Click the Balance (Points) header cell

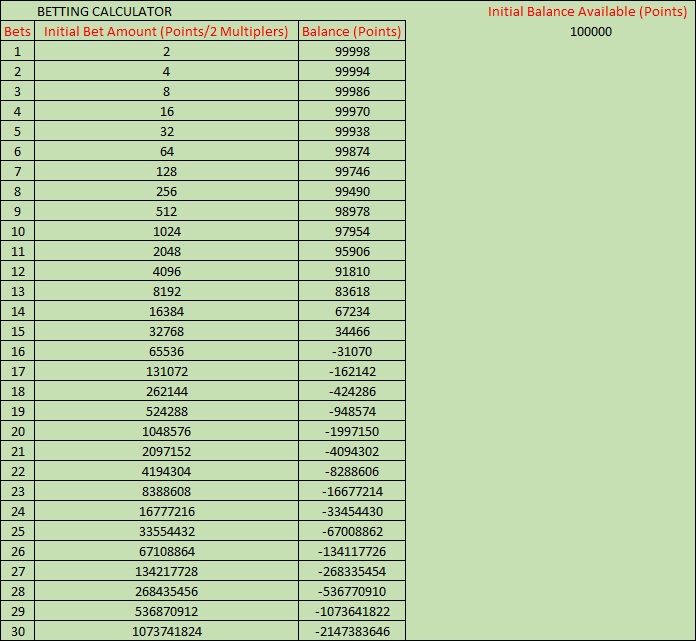click(352, 31)
